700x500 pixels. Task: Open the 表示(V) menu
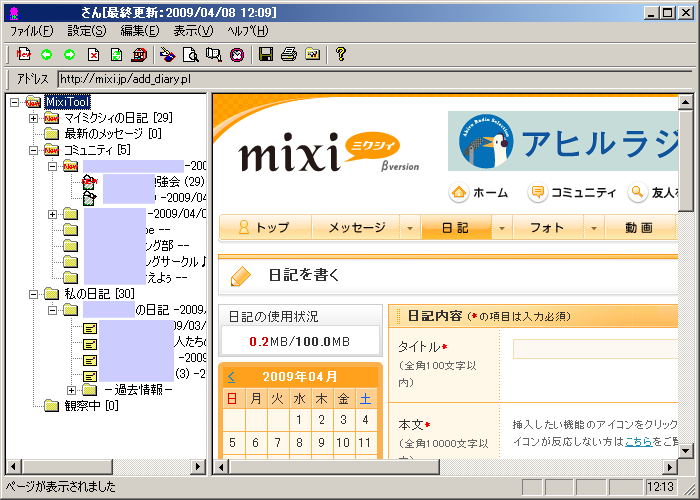pos(193,31)
